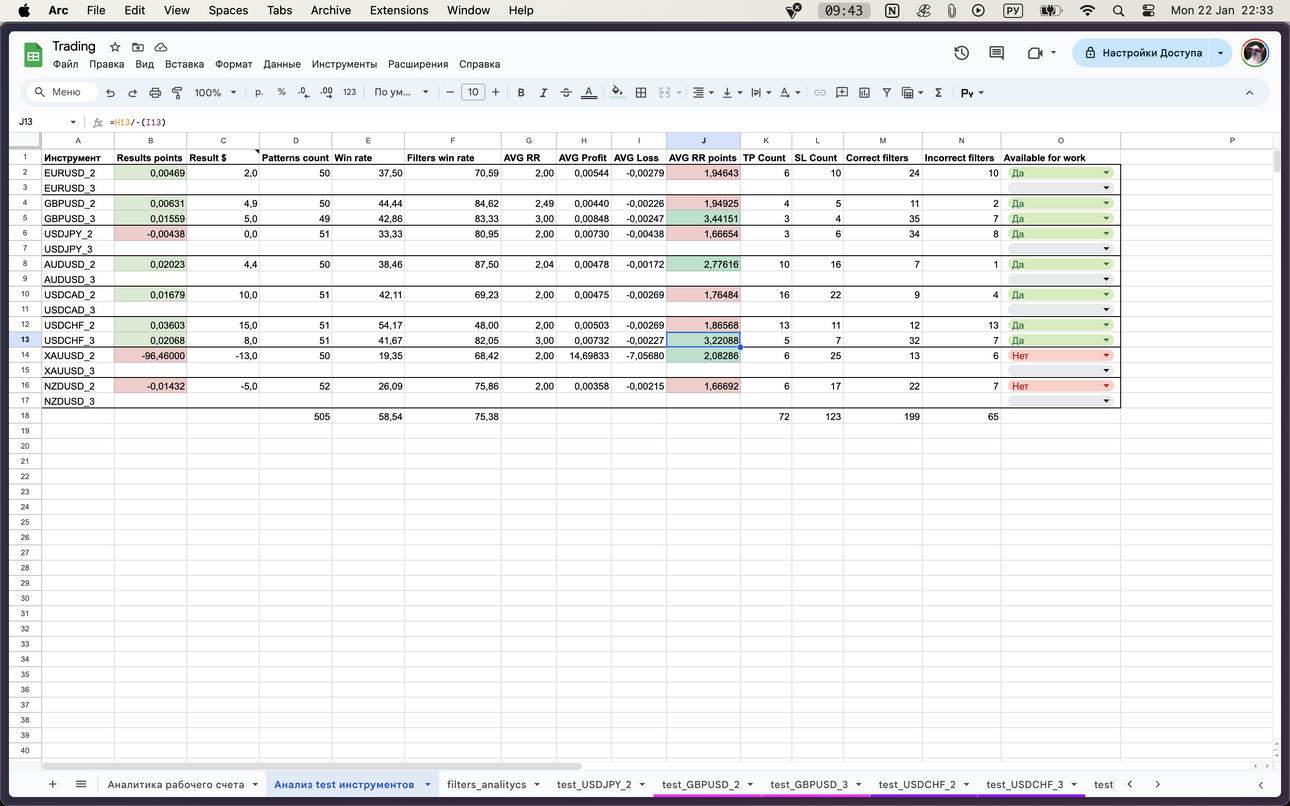
Task: Click the video meeting camera icon
Action: 1035,53
